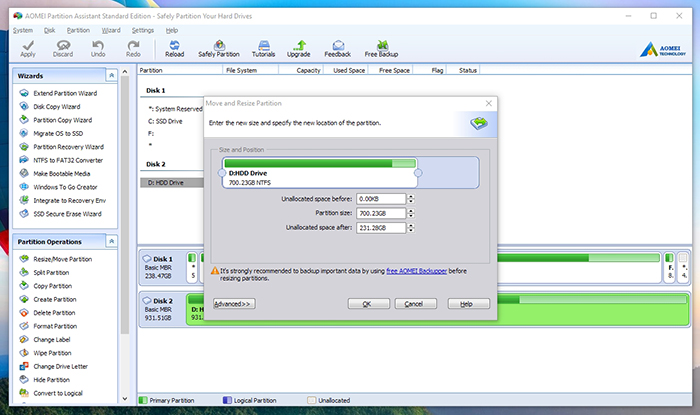Select System Reserved partition row
The height and width of the screenshot is (415, 700).
(175, 109)
